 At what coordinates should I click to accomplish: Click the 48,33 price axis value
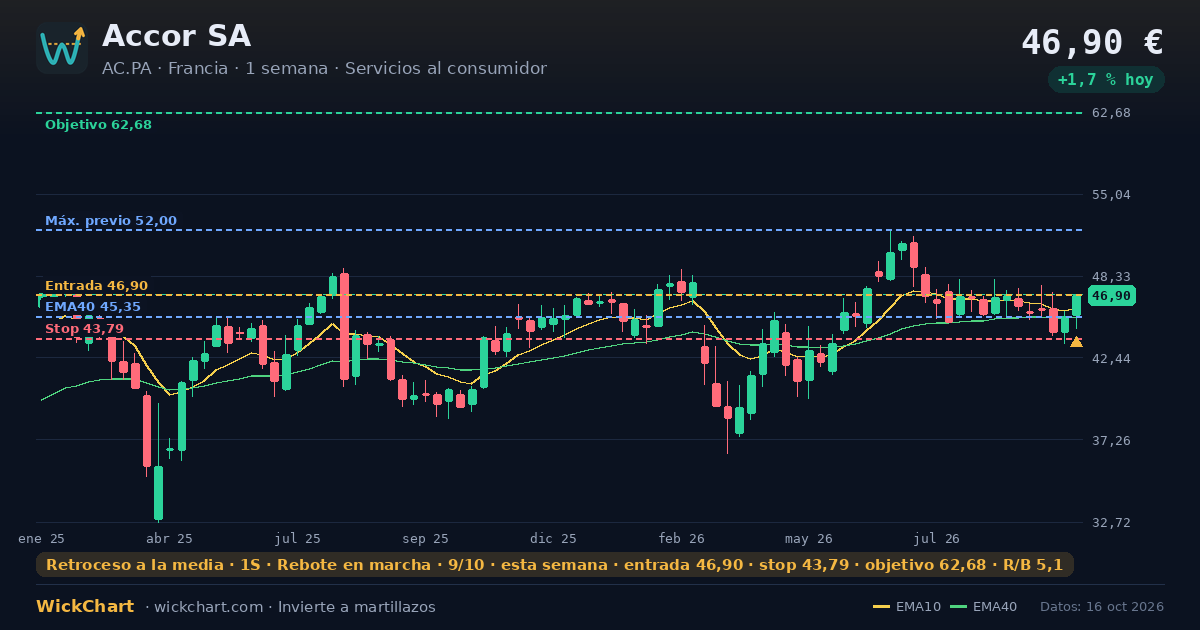click(1111, 277)
